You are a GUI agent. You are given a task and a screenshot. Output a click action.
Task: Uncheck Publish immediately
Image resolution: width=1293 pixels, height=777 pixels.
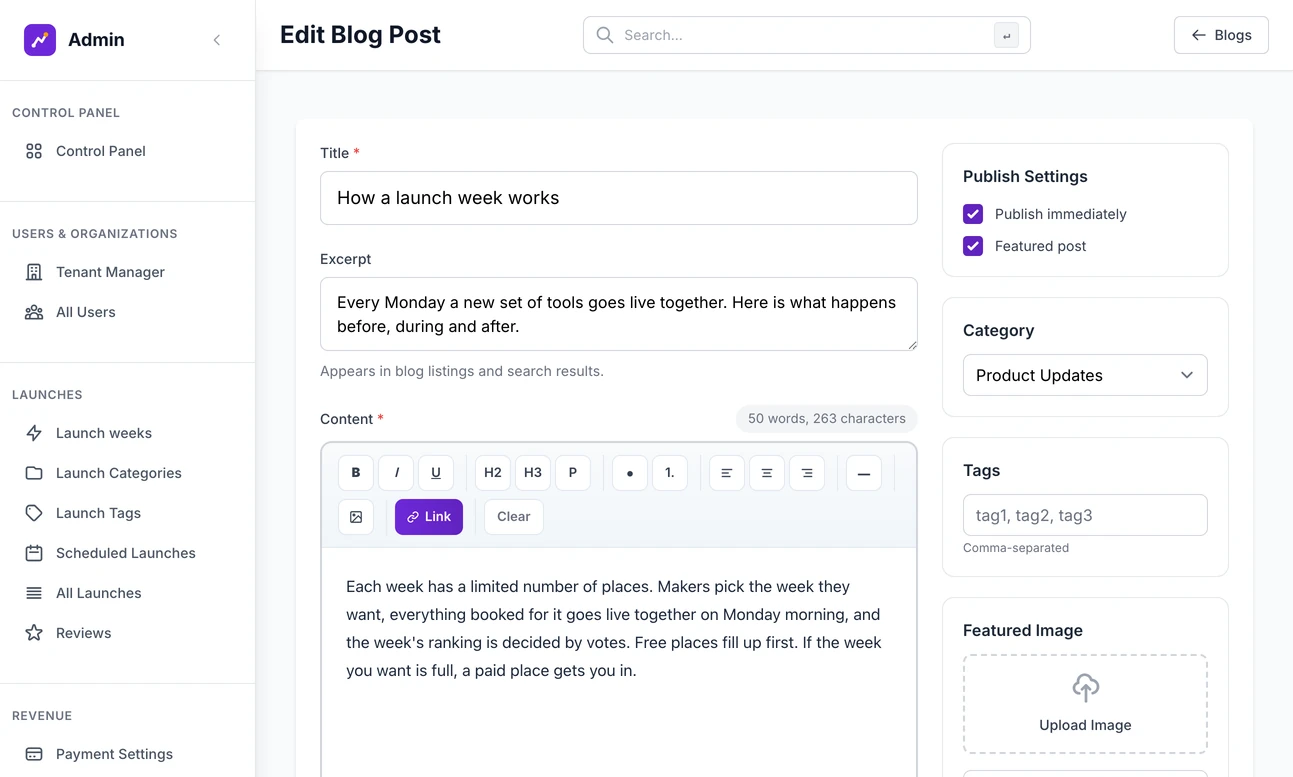click(973, 214)
